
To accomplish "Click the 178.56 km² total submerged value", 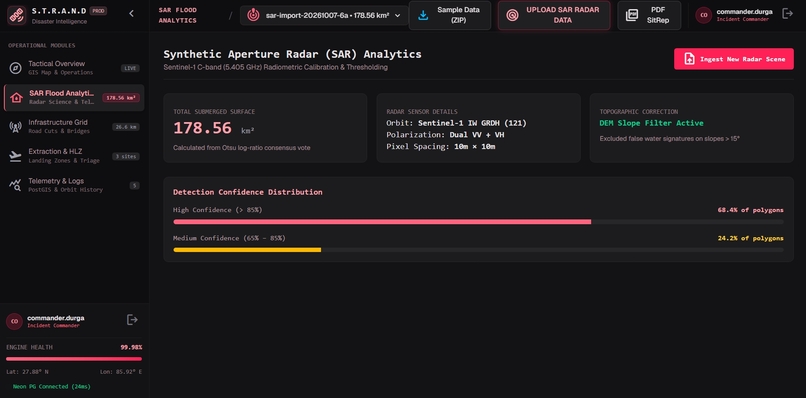I will pyautogui.click(x=213, y=128).
